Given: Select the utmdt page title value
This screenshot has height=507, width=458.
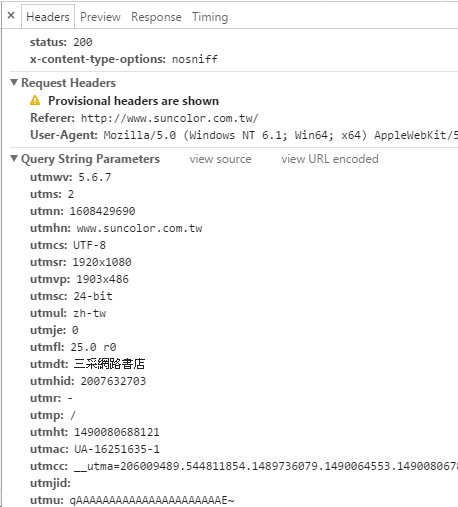Looking at the screenshot, I should 109,364.
